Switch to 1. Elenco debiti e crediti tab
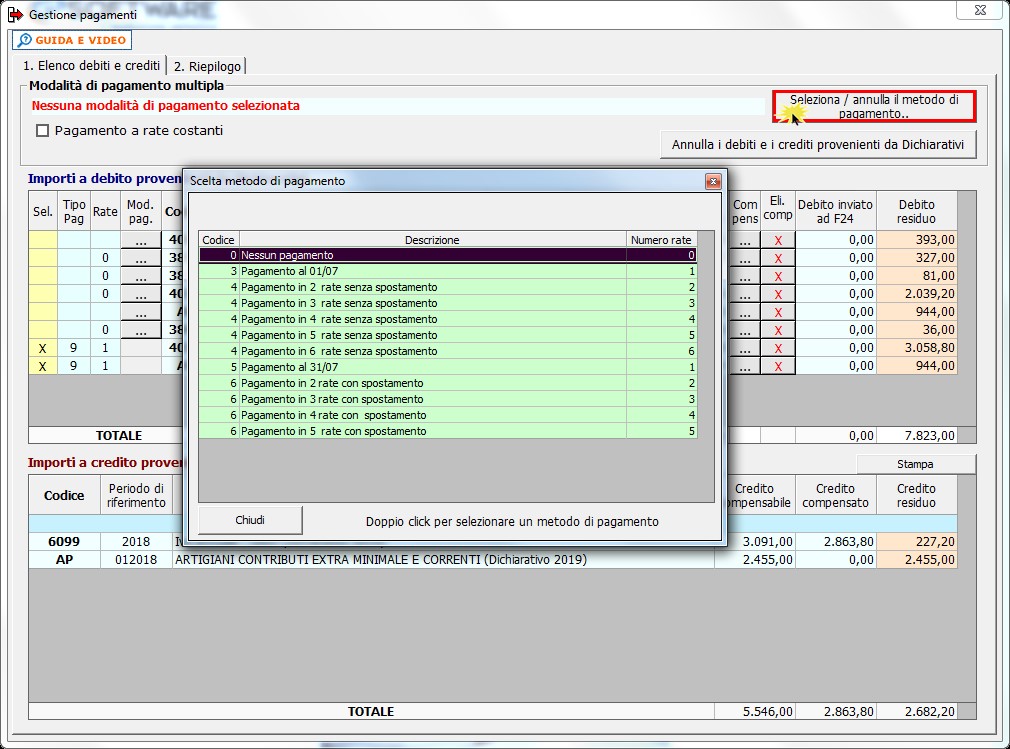1010x749 pixels. point(91,66)
